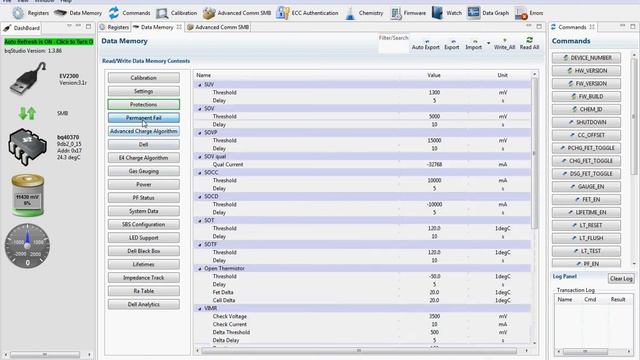The width and height of the screenshot is (640, 360).
Task: Click the Export icon
Action: pyautogui.click(x=453, y=41)
